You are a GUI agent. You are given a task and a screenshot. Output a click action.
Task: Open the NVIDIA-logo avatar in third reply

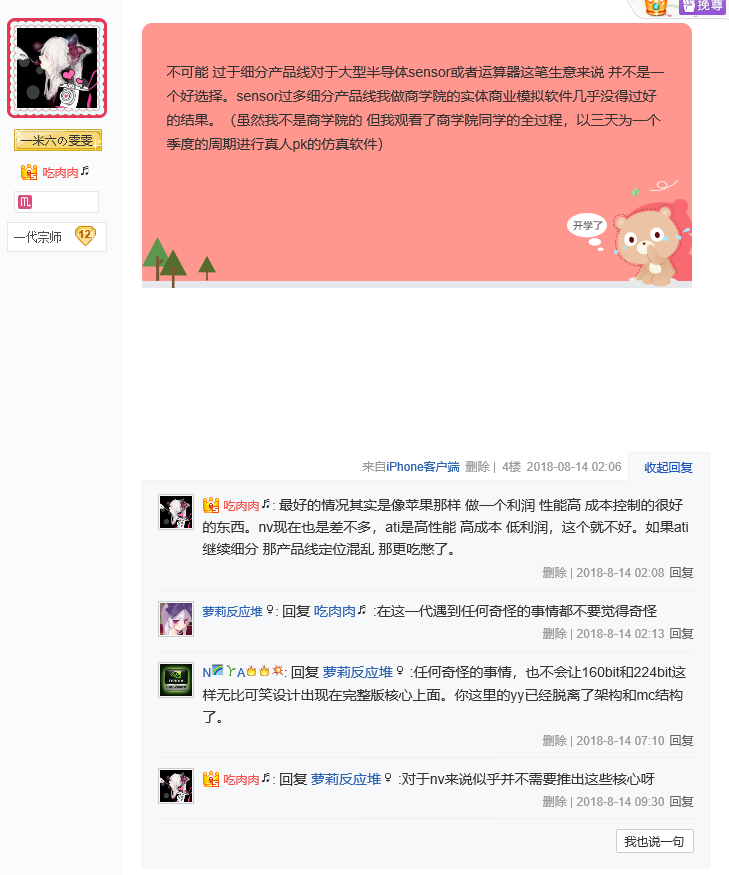(x=176, y=680)
